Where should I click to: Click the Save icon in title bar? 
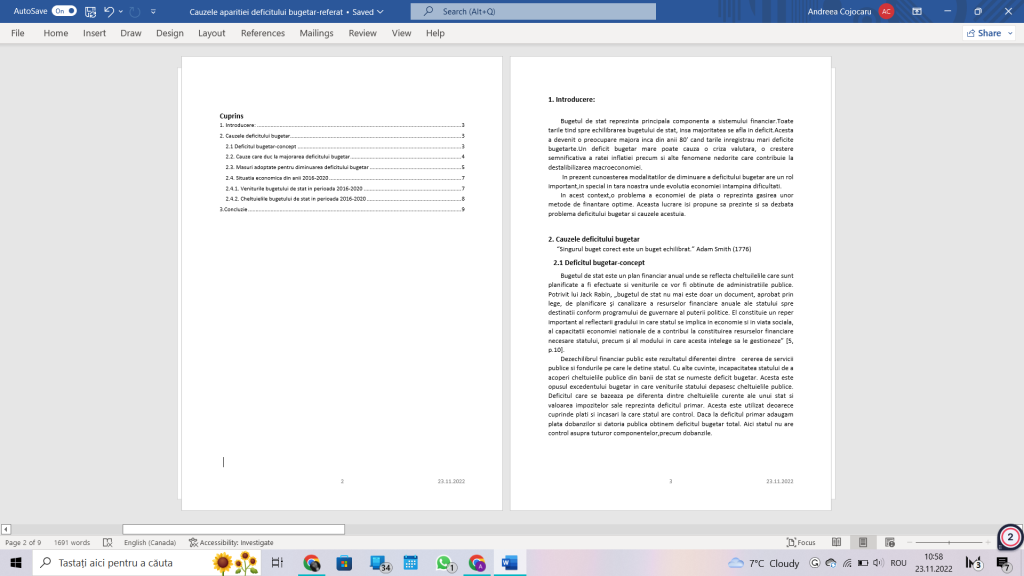91,11
